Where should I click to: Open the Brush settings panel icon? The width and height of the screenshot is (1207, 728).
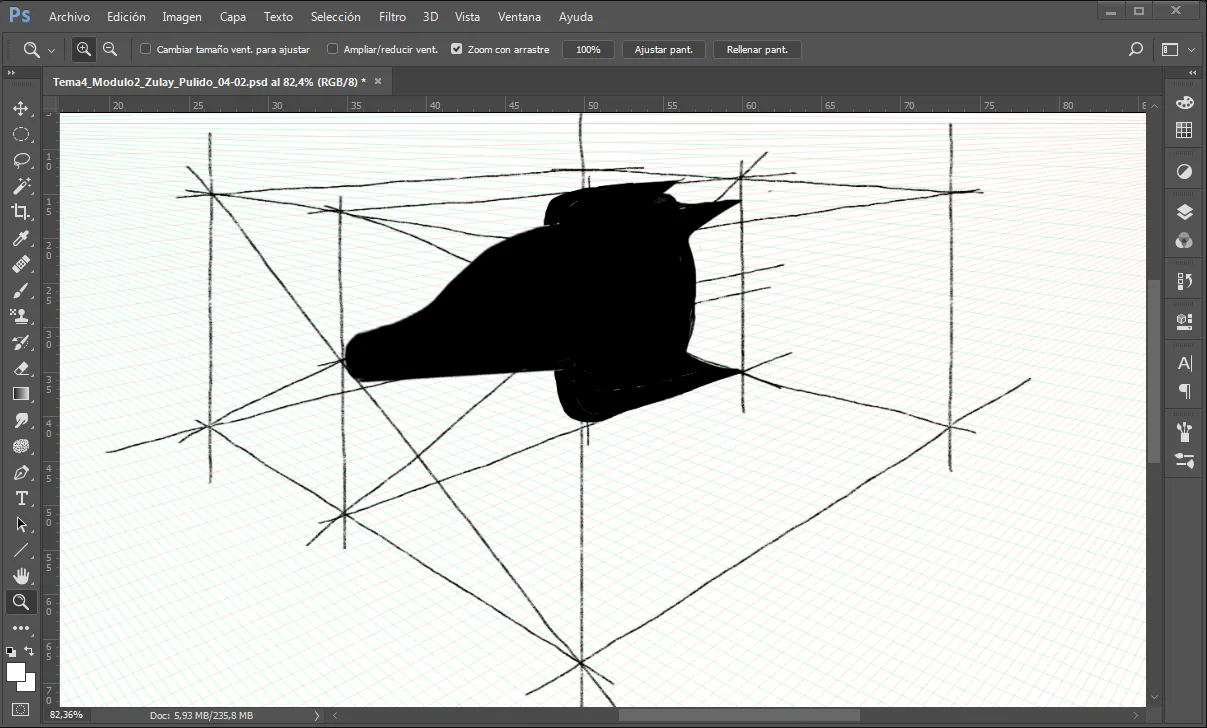[1184, 460]
